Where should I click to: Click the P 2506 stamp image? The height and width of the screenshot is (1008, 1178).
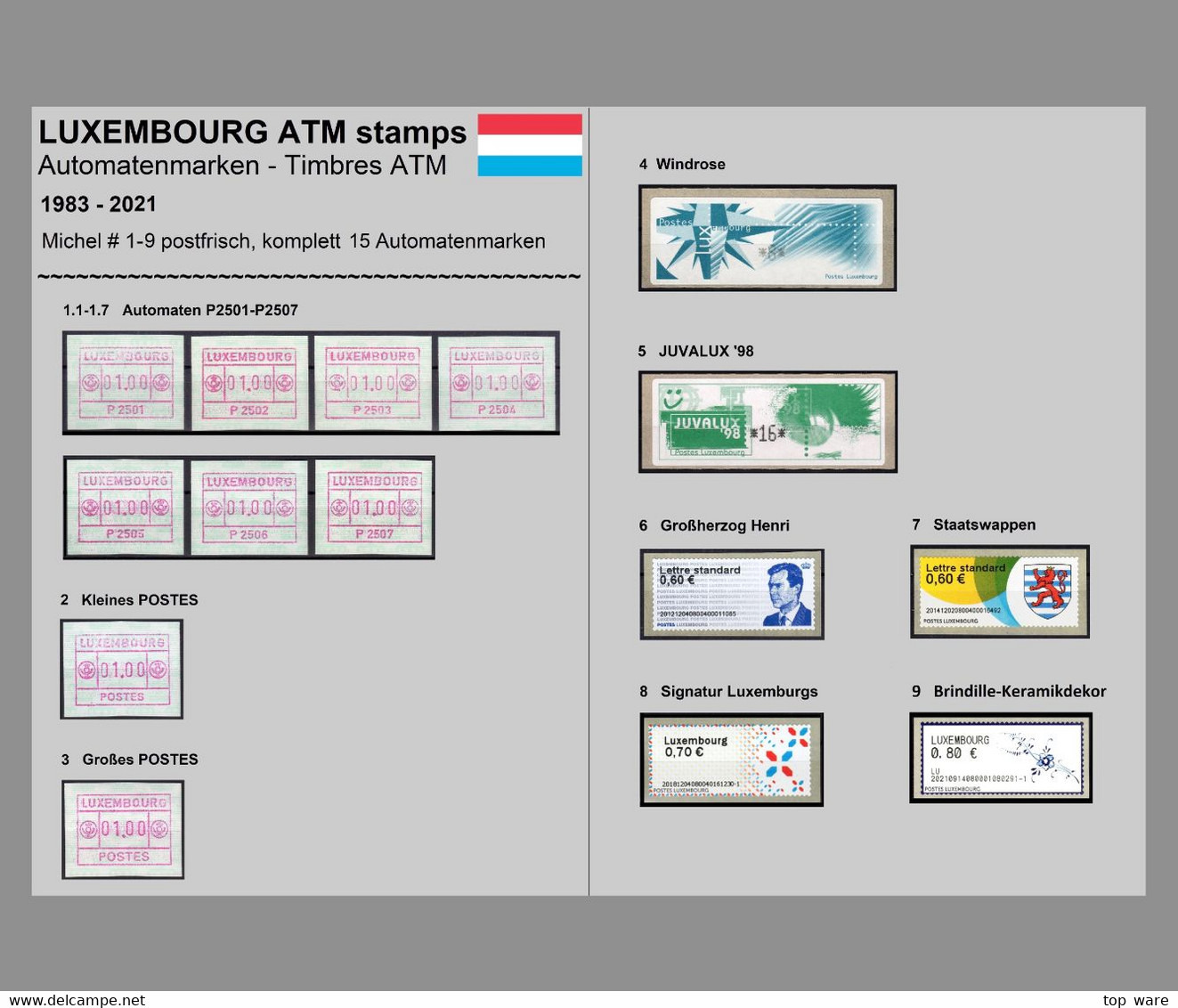[x=249, y=508]
